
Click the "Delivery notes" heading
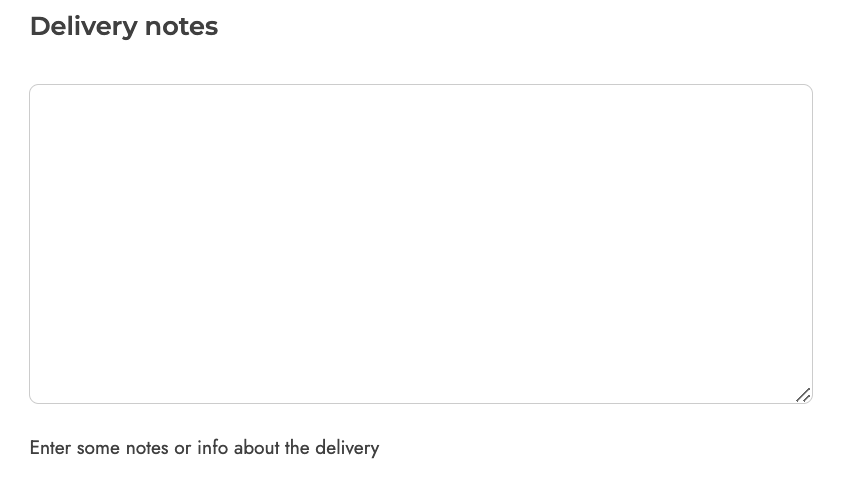[124, 27]
